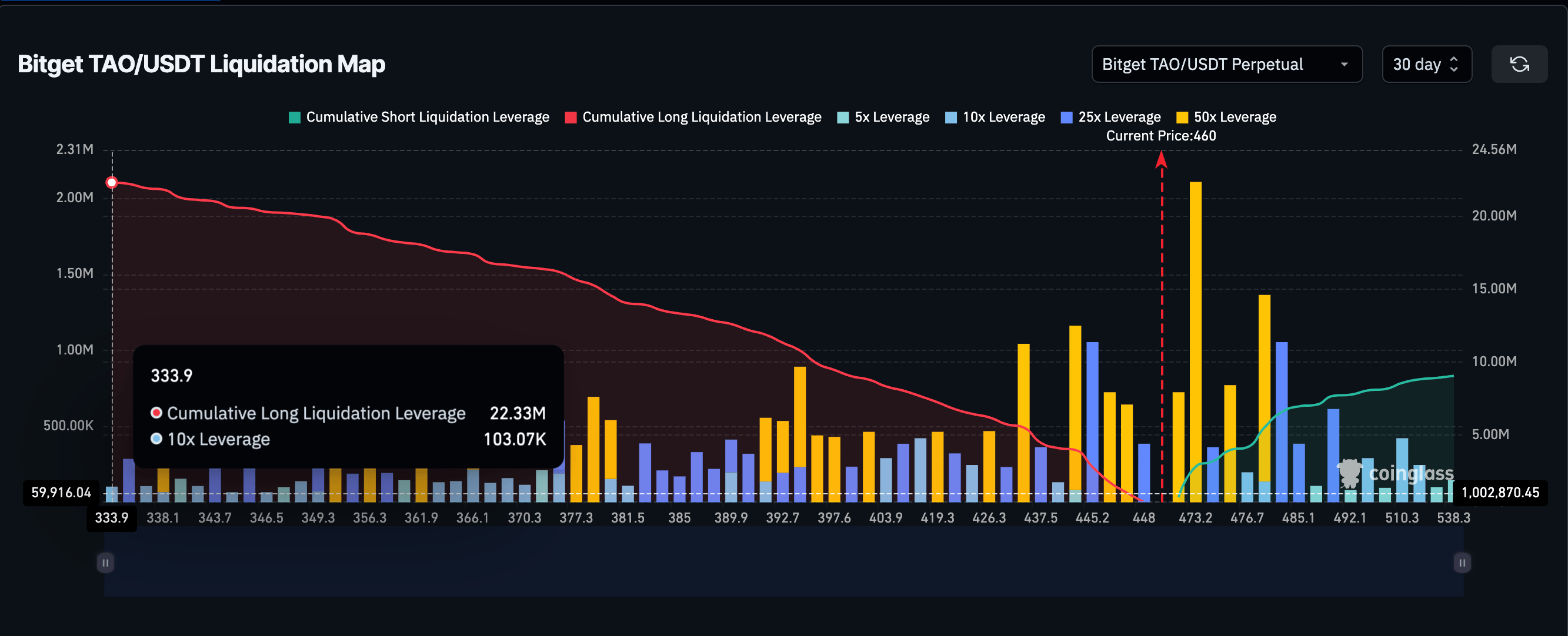Toggle the 50x Leverage legend entry
The height and width of the screenshot is (636, 1568).
[x=1225, y=116]
